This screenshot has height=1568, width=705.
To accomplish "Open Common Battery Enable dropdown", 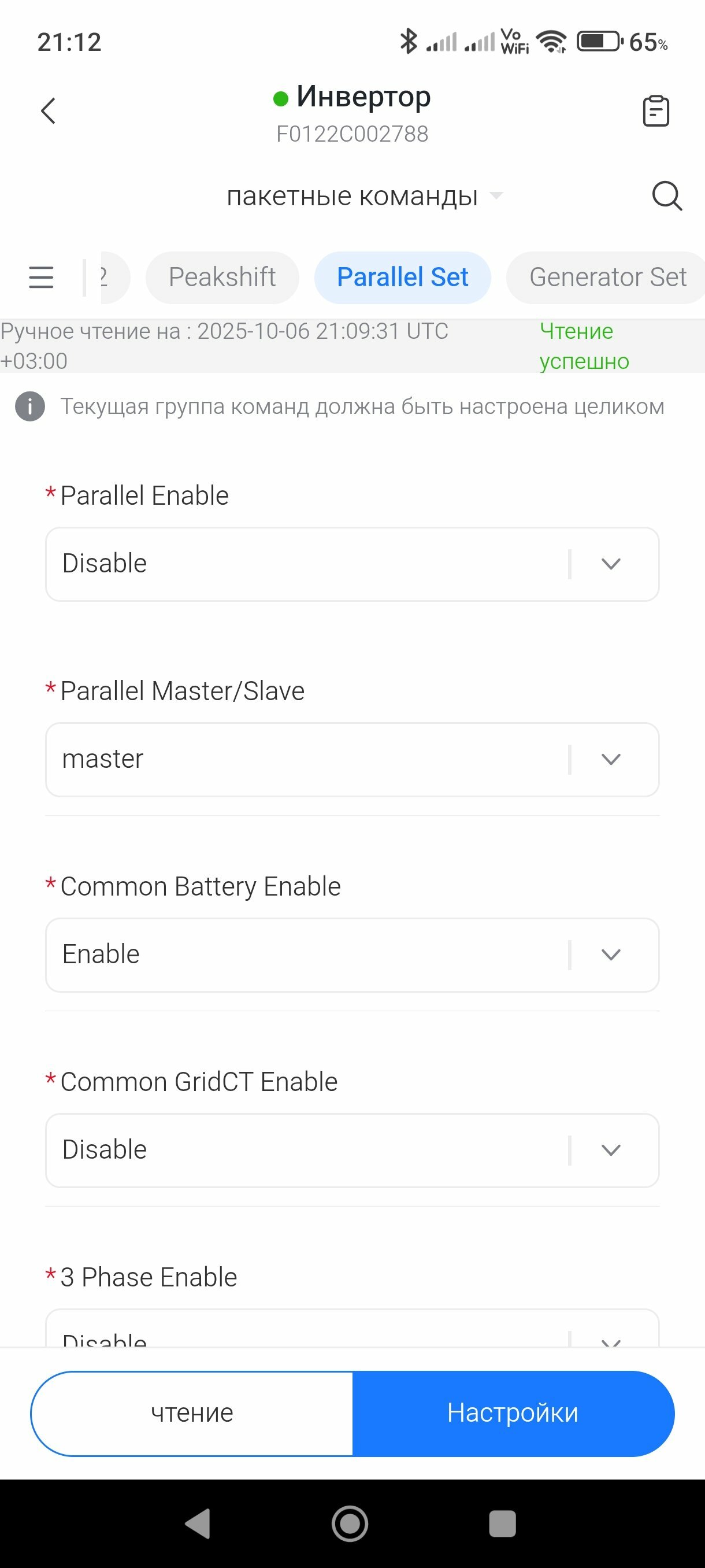I will click(x=352, y=955).
